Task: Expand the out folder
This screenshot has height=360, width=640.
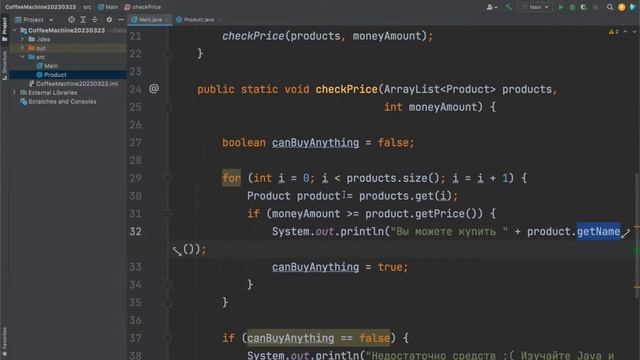Action: coord(22,48)
